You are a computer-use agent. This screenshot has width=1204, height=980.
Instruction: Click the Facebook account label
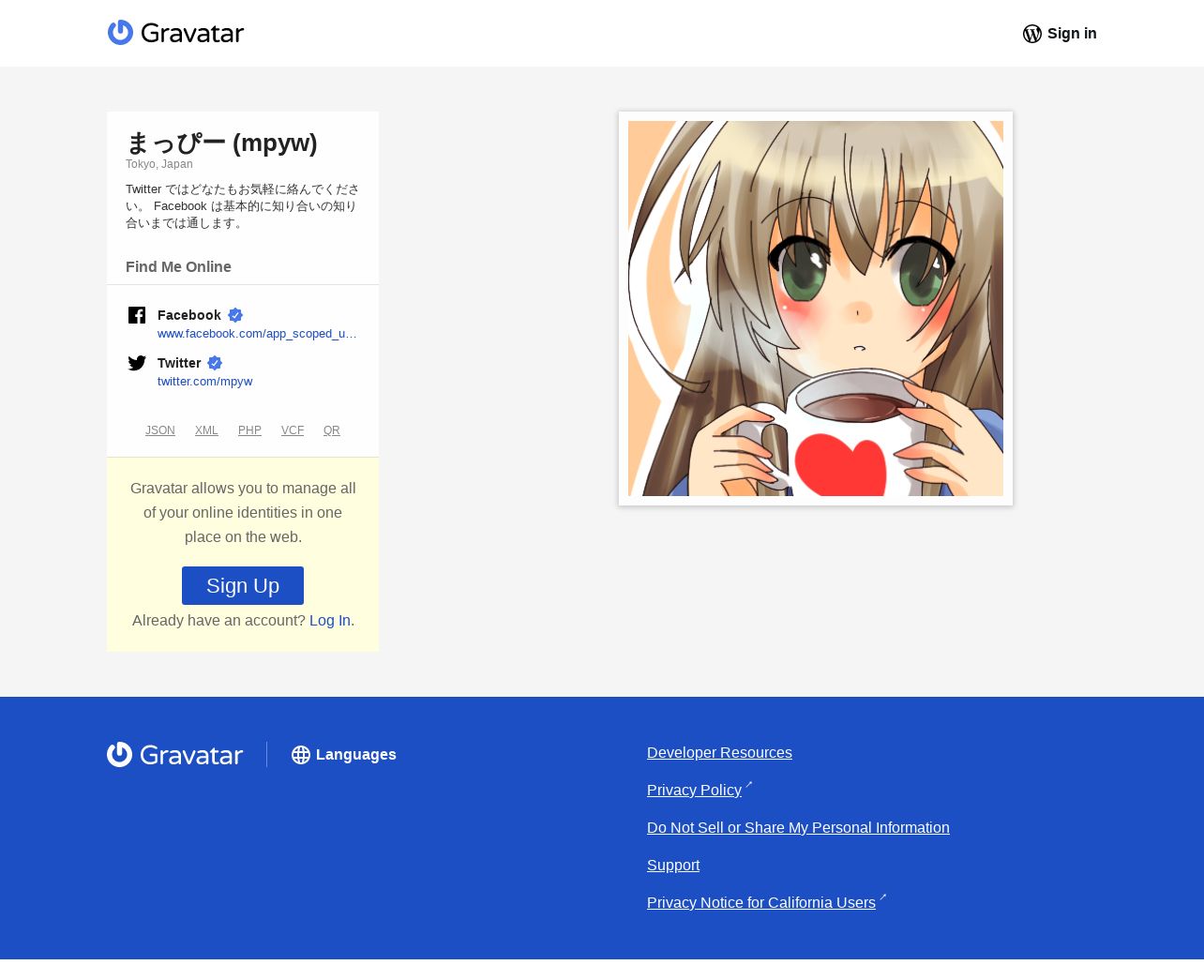tap(189, 315)
